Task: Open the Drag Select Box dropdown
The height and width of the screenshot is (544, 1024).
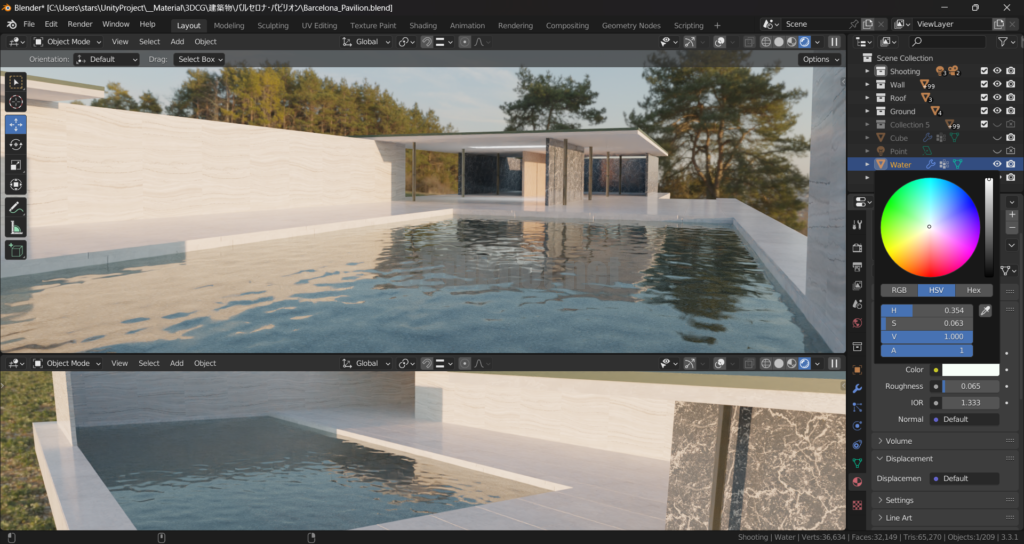Action: (199, 59)
